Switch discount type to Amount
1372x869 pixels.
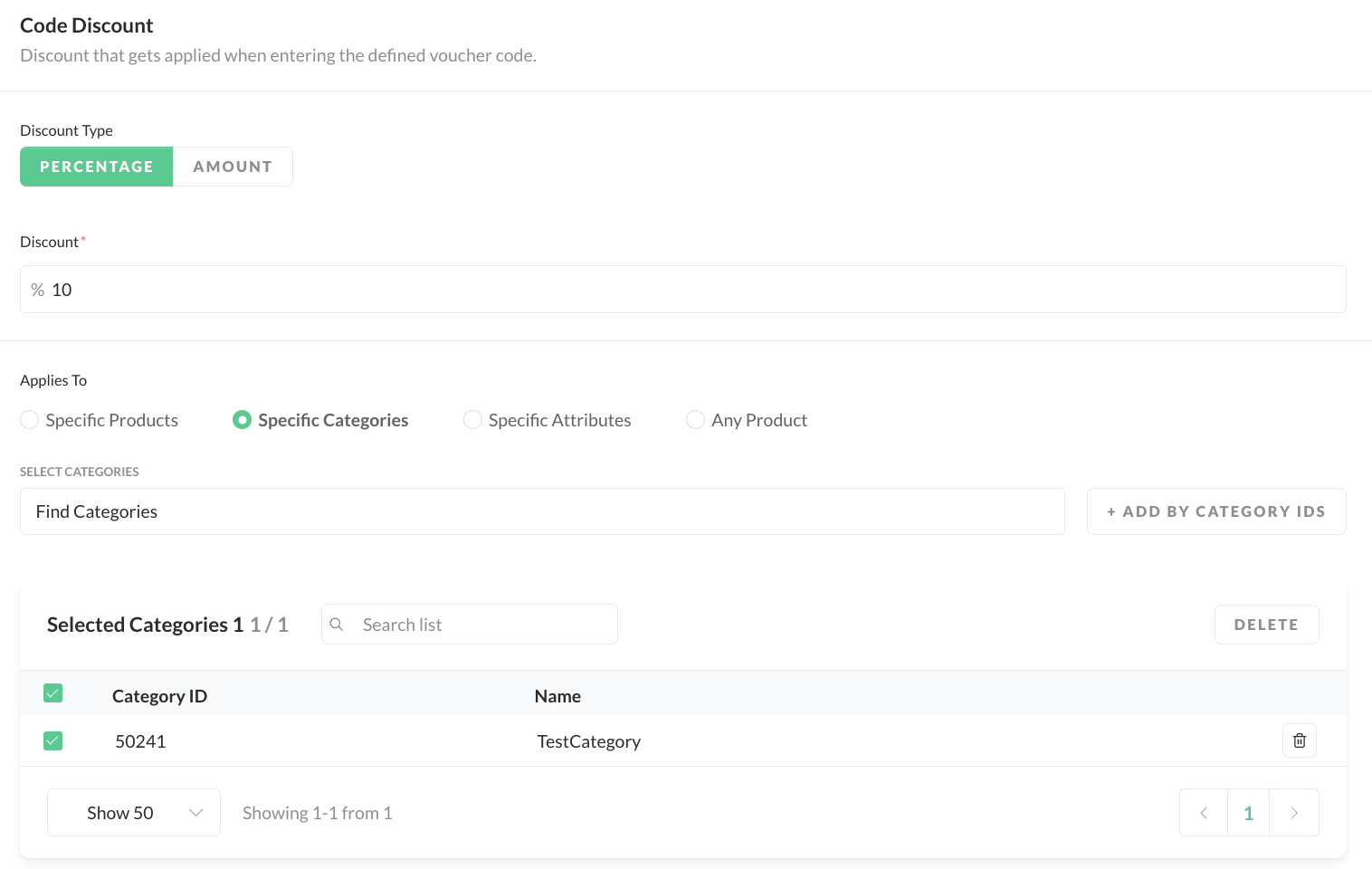click(233, 167)
